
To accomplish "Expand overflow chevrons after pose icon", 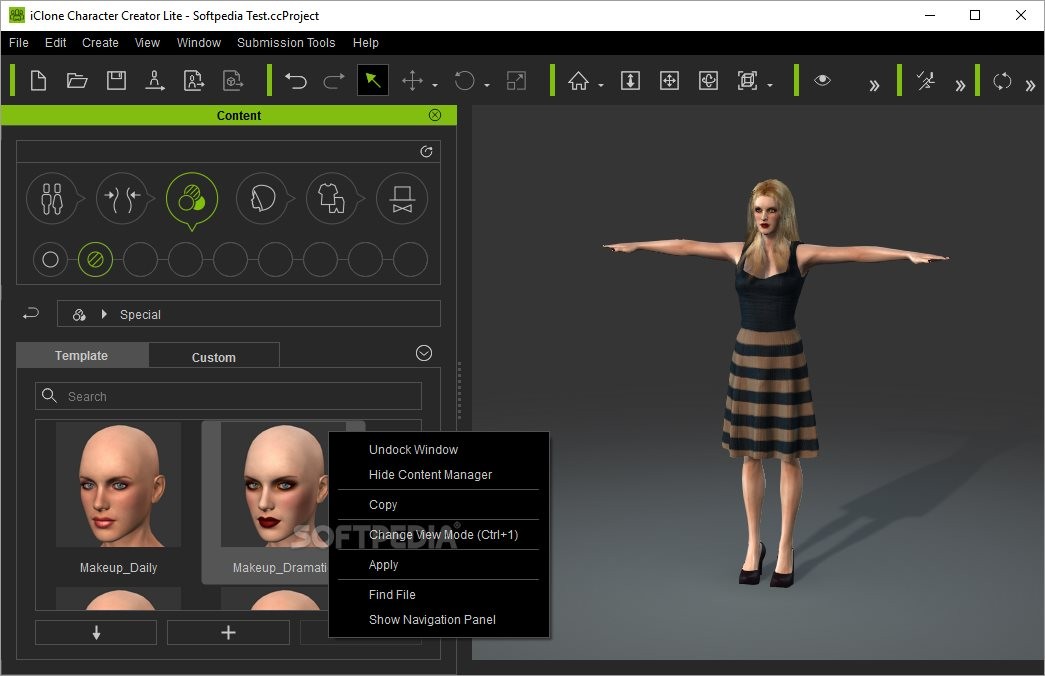I will tap(960, 85).
